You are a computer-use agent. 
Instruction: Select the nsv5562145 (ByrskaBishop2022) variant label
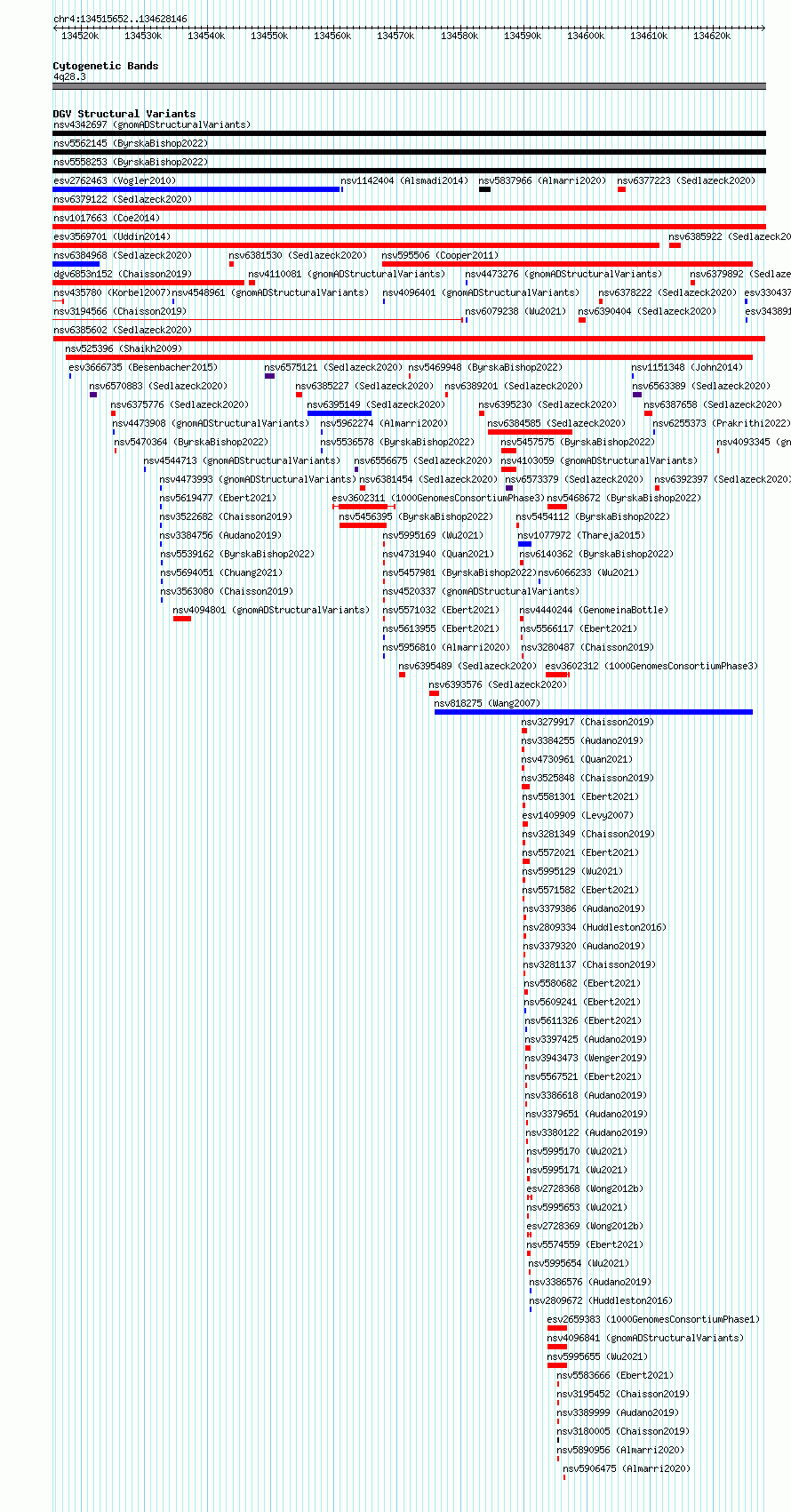point(131,143)
